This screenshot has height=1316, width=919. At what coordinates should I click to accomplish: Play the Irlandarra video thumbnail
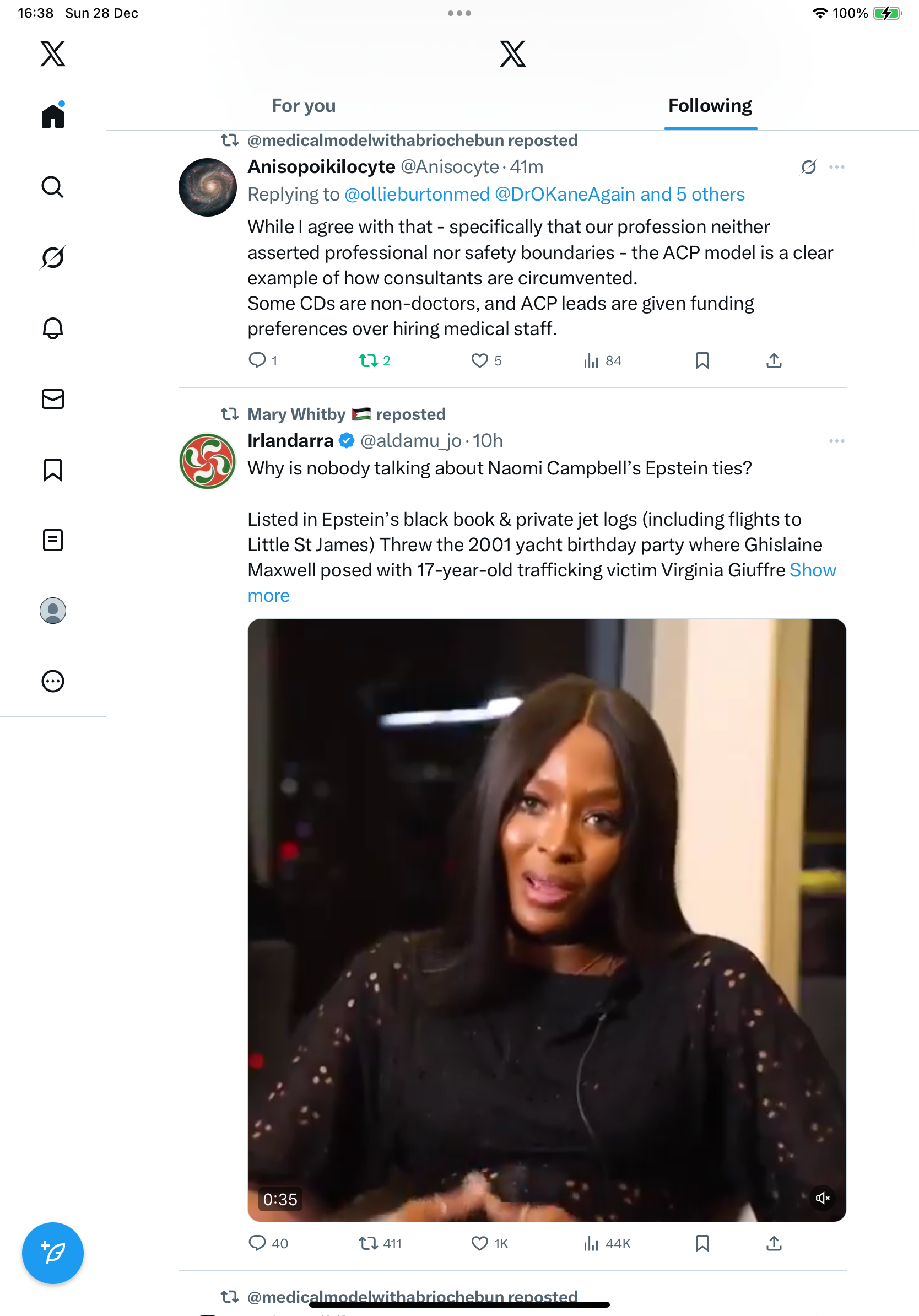click(547, 919)
